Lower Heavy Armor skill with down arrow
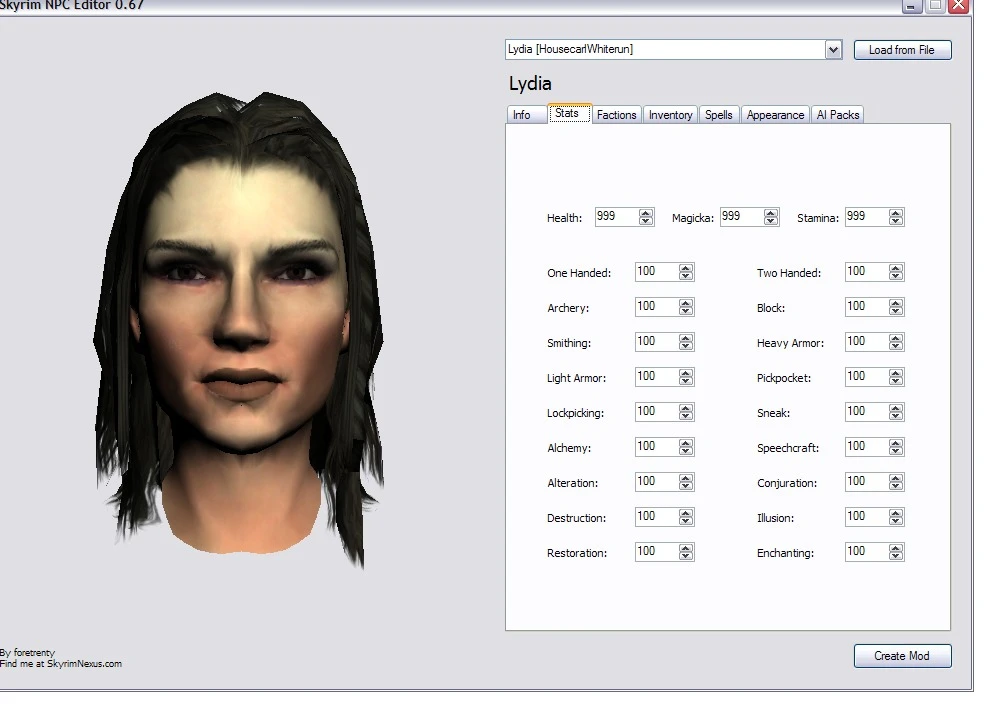 click(x=895, y=346)
